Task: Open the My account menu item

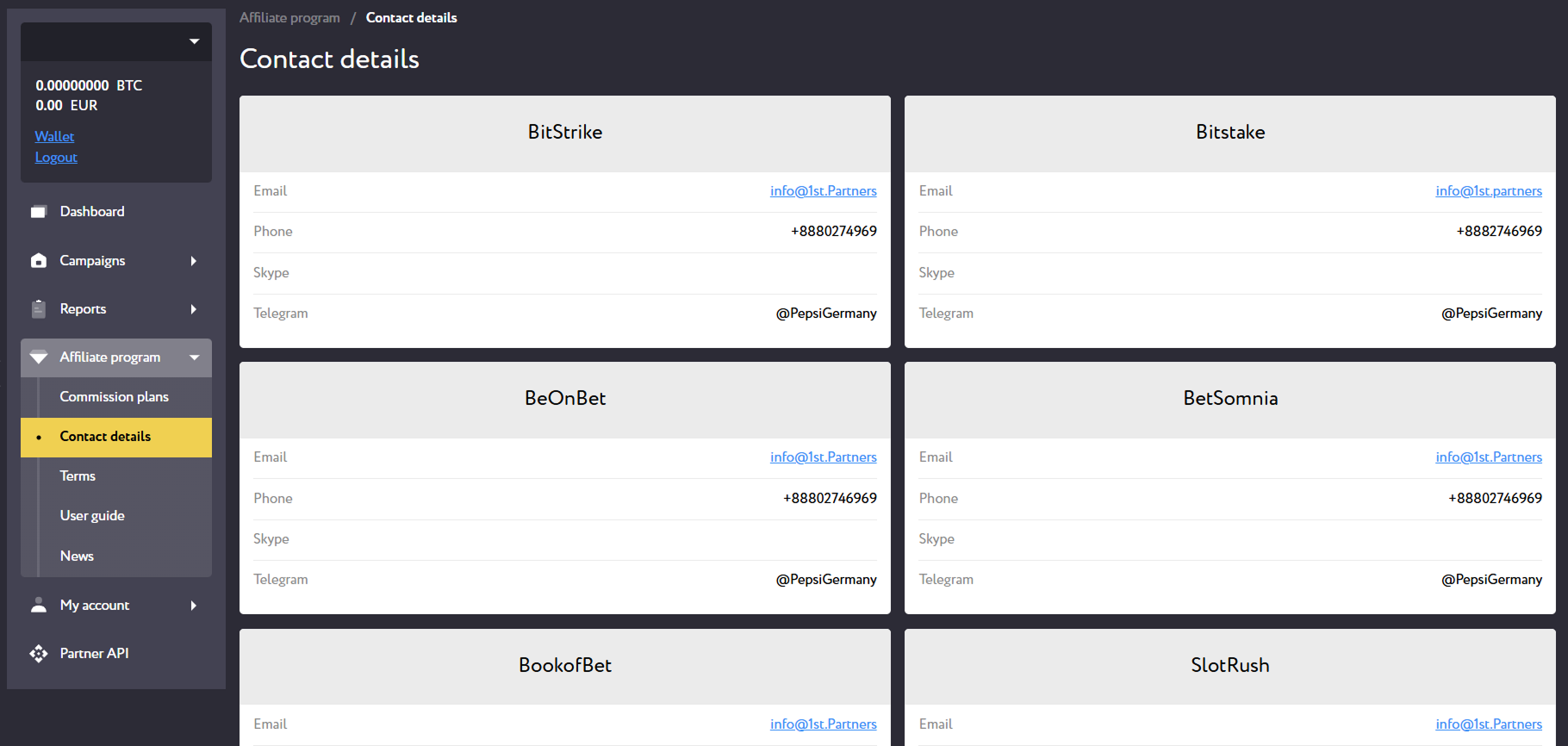Action: click(116, 606)
